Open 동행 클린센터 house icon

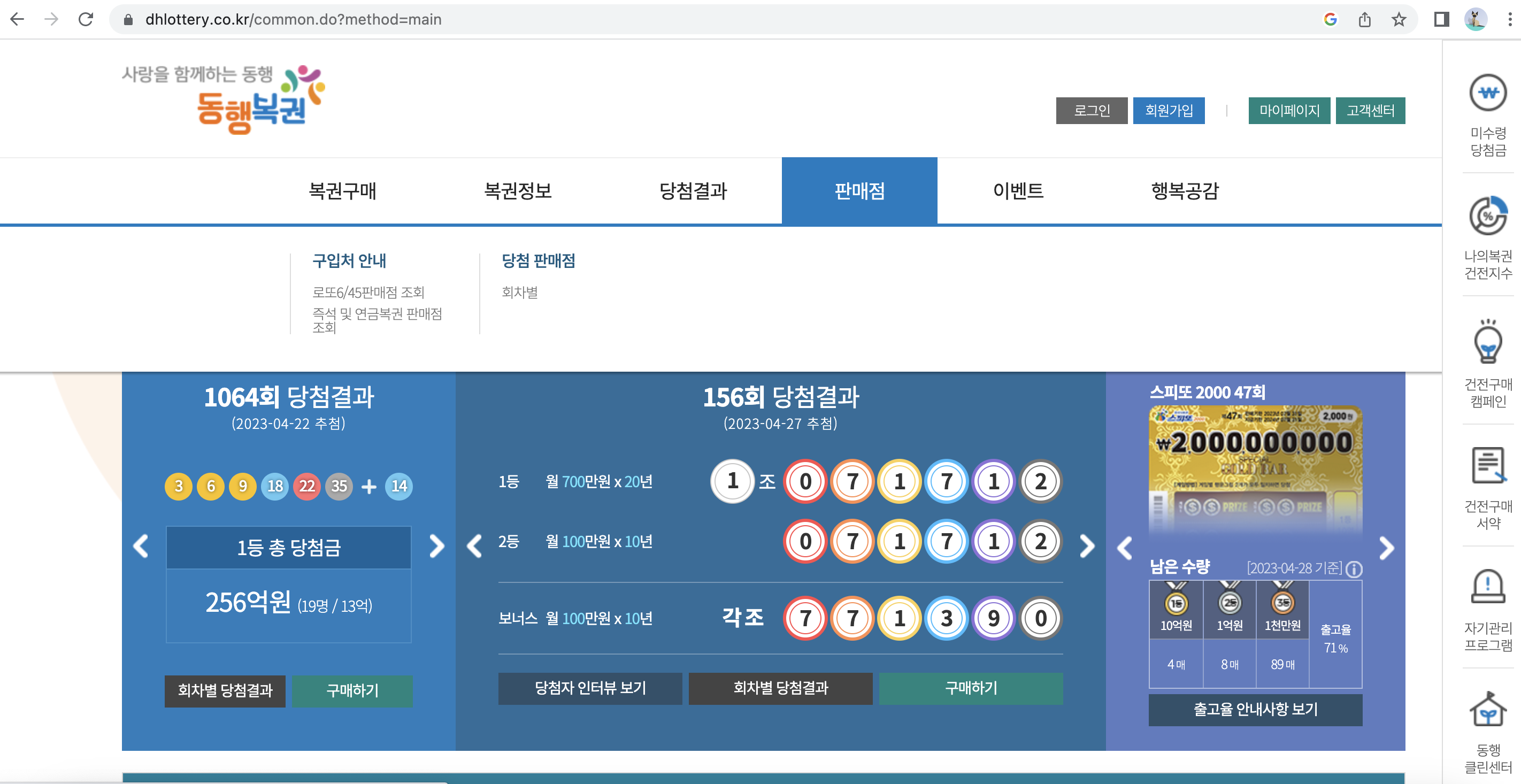pyautogui.click(x=1487, y=709)
